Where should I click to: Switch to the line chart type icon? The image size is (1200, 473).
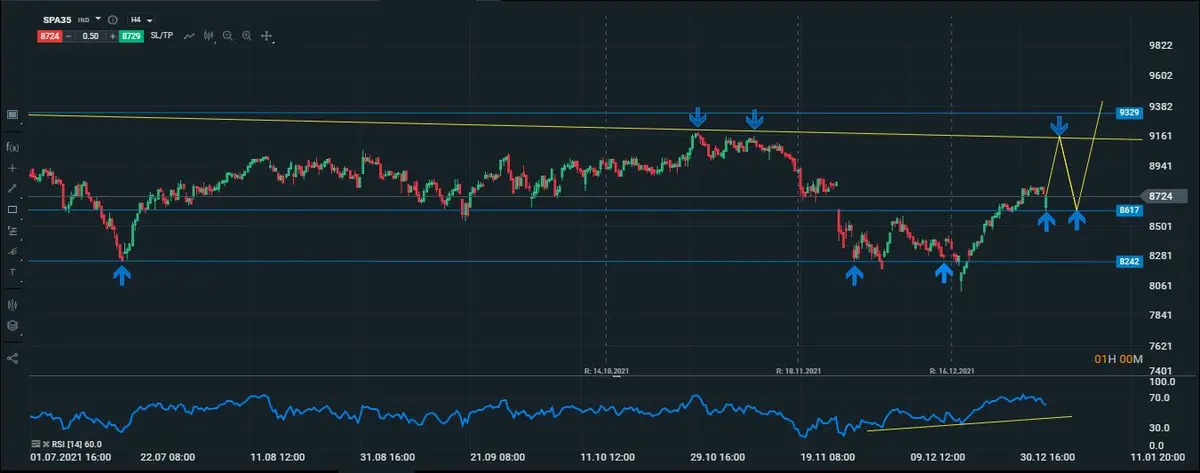coord(187,36)
